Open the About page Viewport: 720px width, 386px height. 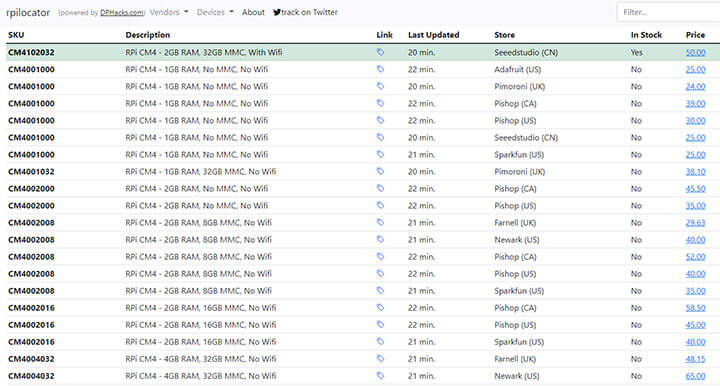(253, 12)
